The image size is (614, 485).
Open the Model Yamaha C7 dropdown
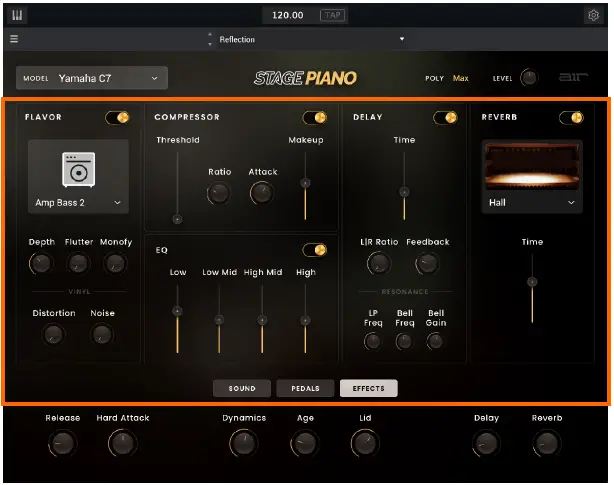pos(92,78)
